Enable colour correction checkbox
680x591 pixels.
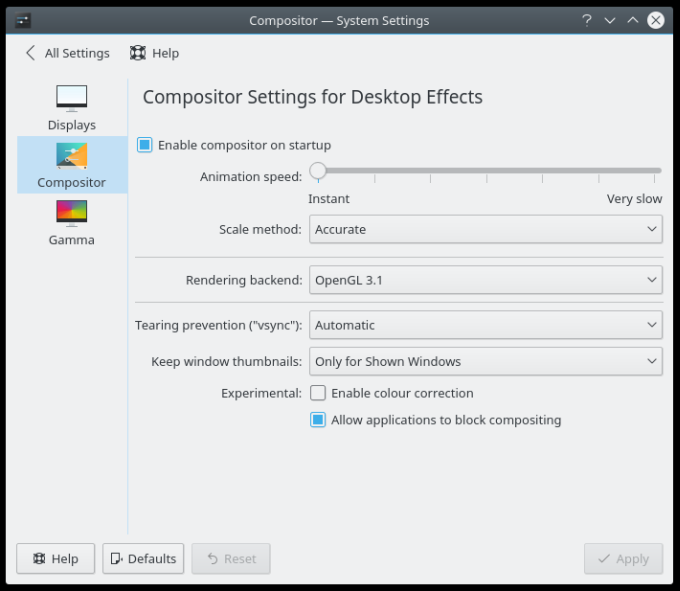click(318, 393)
